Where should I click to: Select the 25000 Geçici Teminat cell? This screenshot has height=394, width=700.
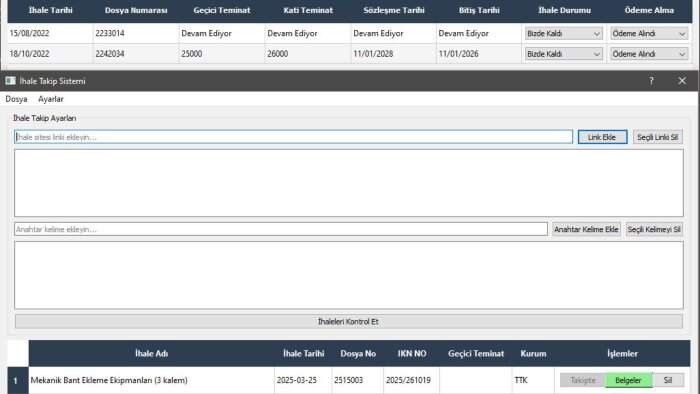point(222,54)
